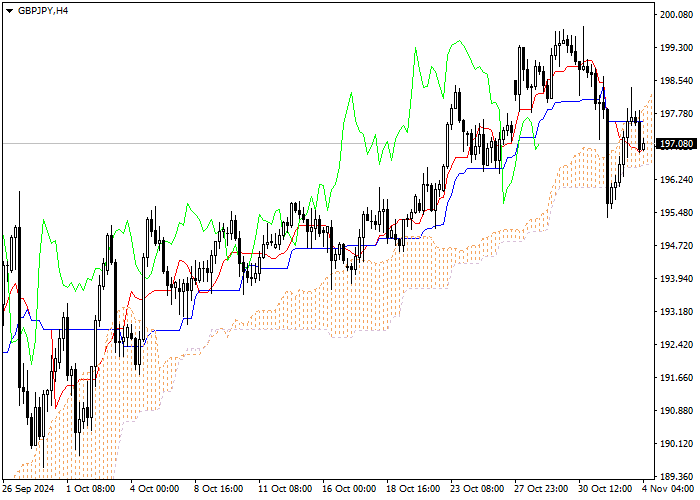Viewport: 700px width, 500px height.
Task: Click the 190.880 price axis label
Action: [x=676, y=411]
